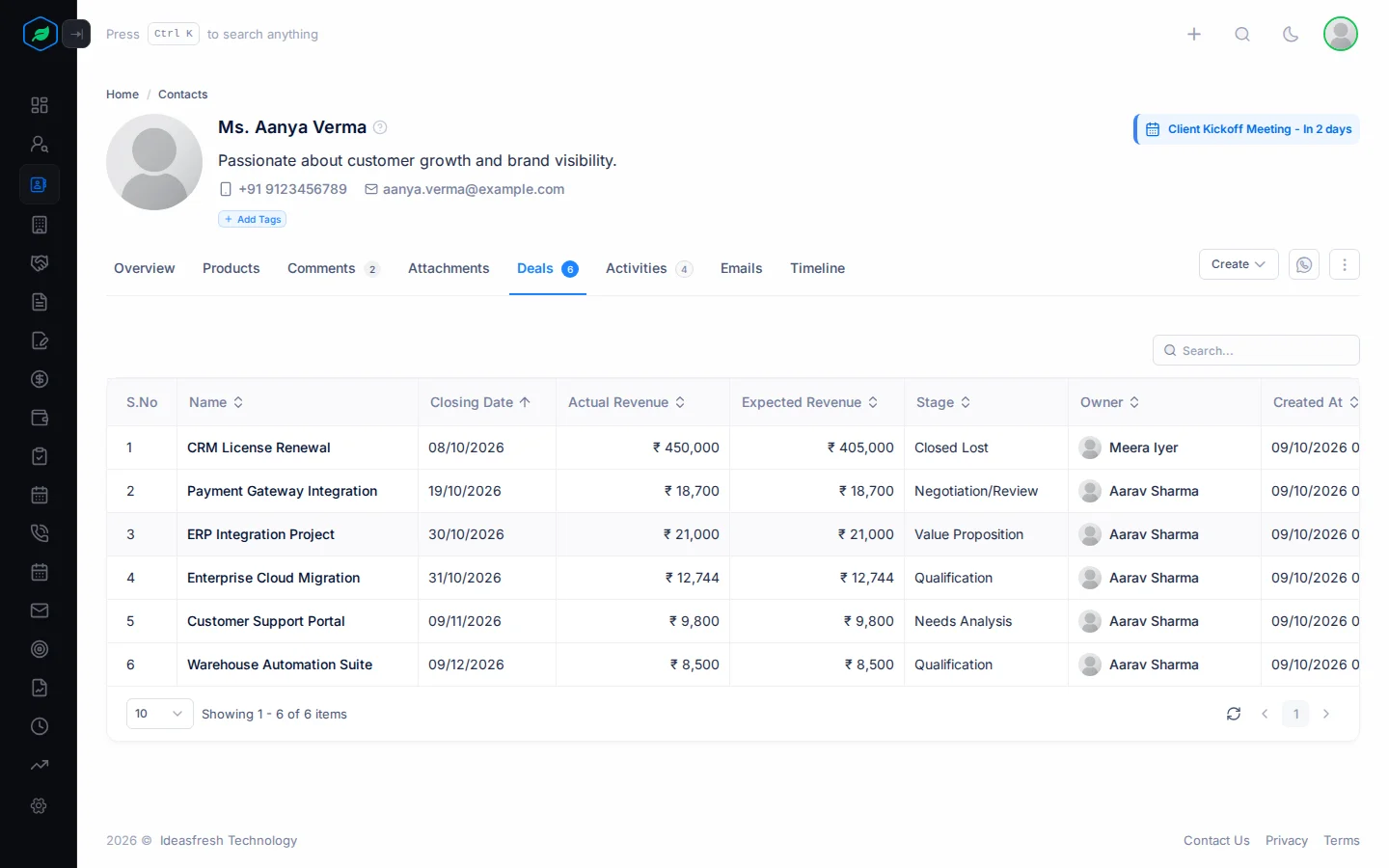Screen dimensions: 1389x868
Task: Sort by the Name column
Action: pos(216,402)
